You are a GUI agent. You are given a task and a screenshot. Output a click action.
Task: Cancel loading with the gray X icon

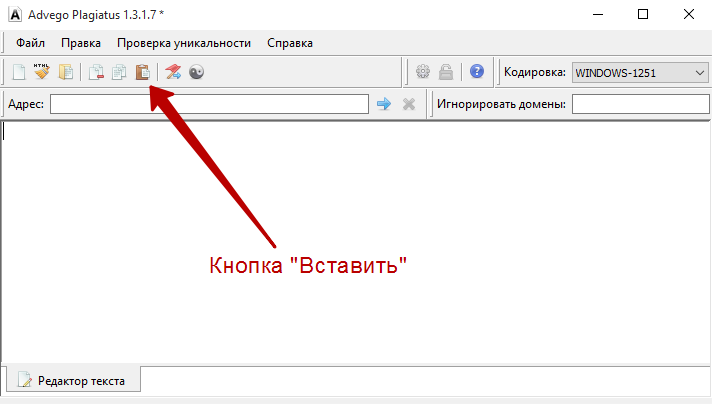point(409,104)
